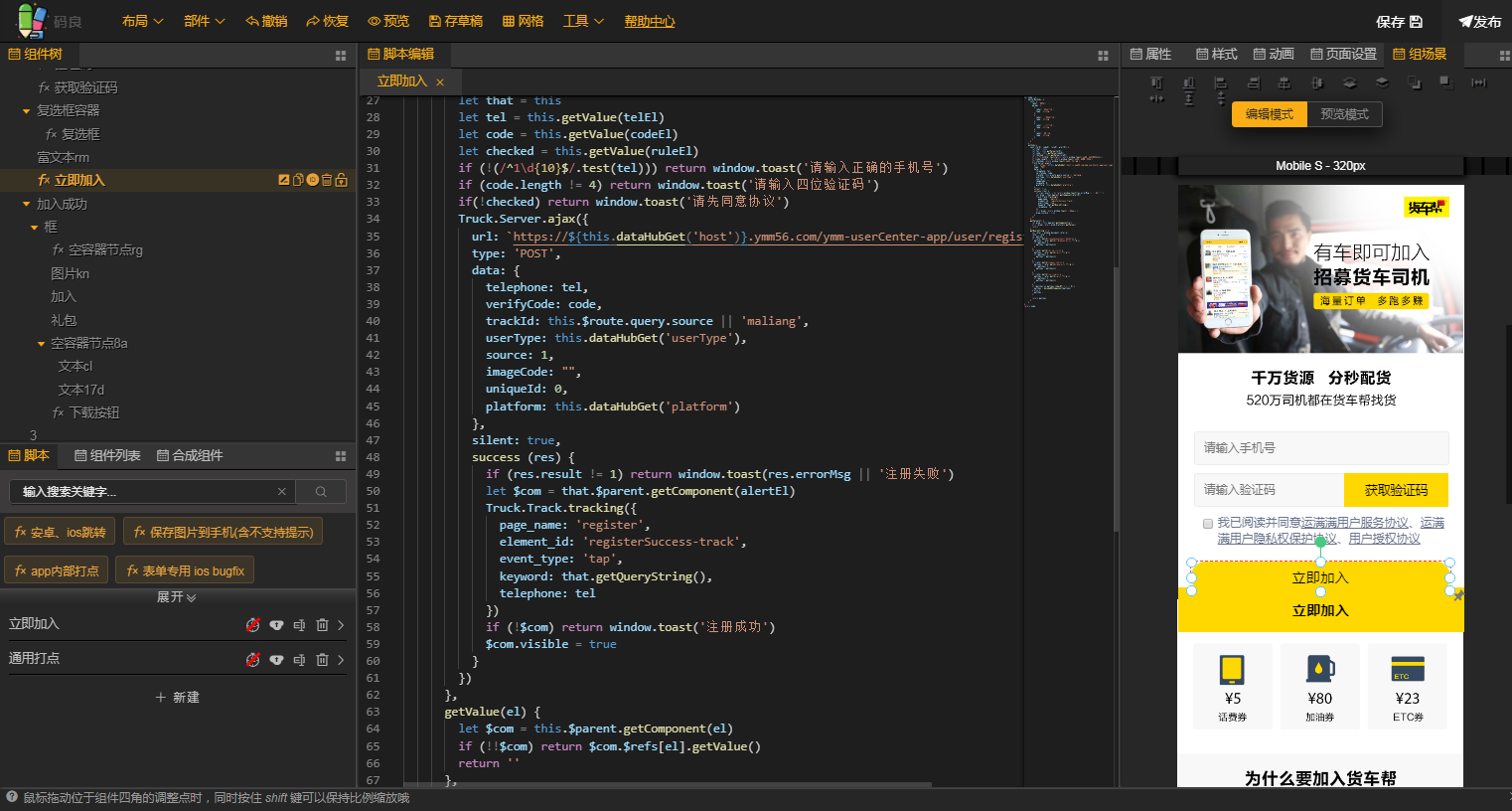Check the agreement checkbox in the mobile preview

(1208, 523)
